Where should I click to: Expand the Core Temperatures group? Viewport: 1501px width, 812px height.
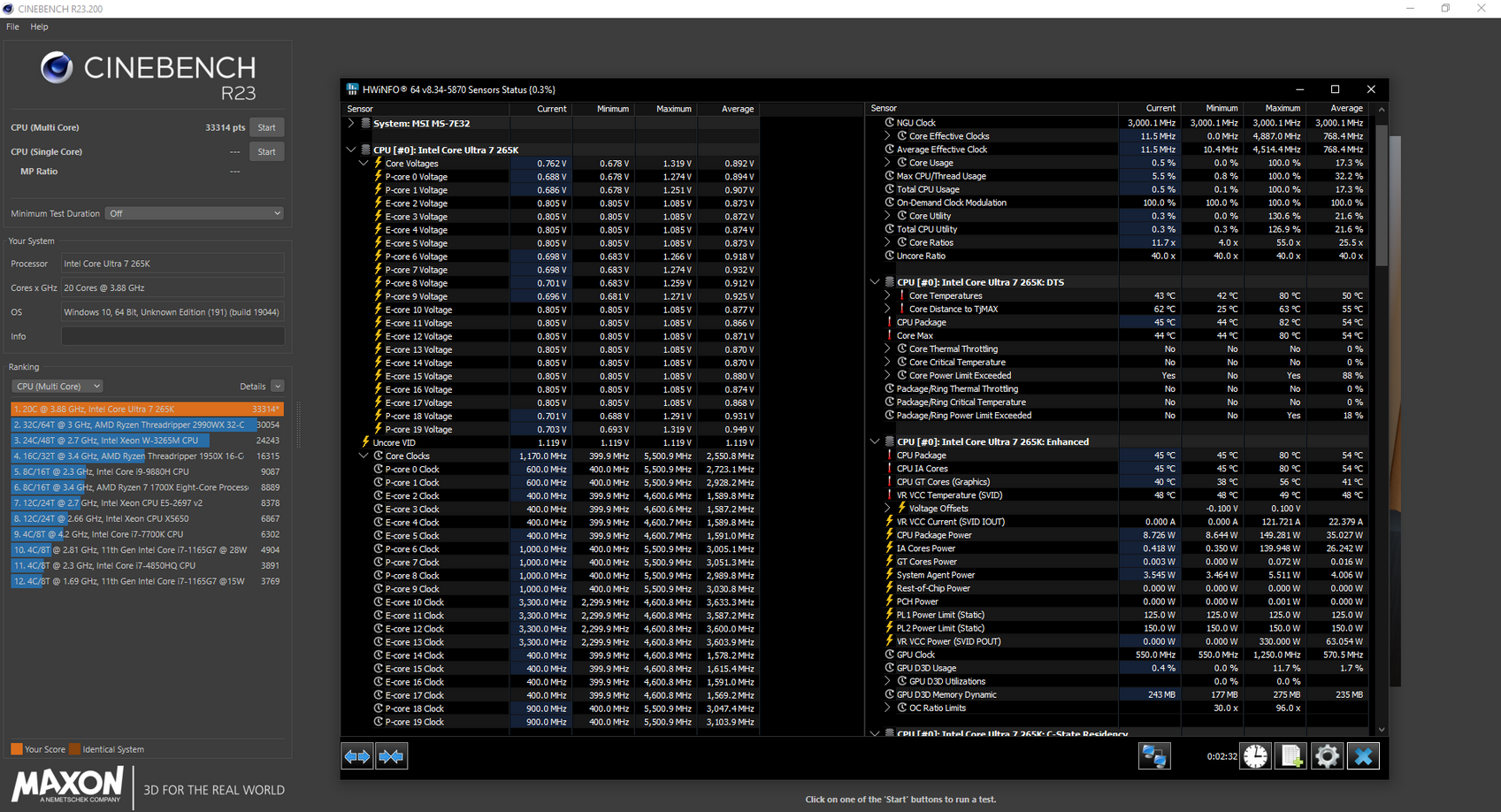tap(888, 296)
